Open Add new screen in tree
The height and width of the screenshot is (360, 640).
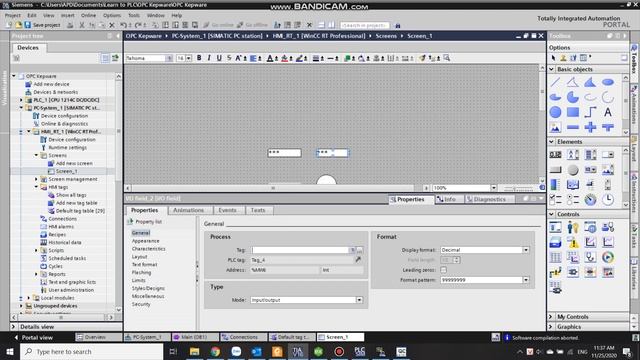coord(73,163)
